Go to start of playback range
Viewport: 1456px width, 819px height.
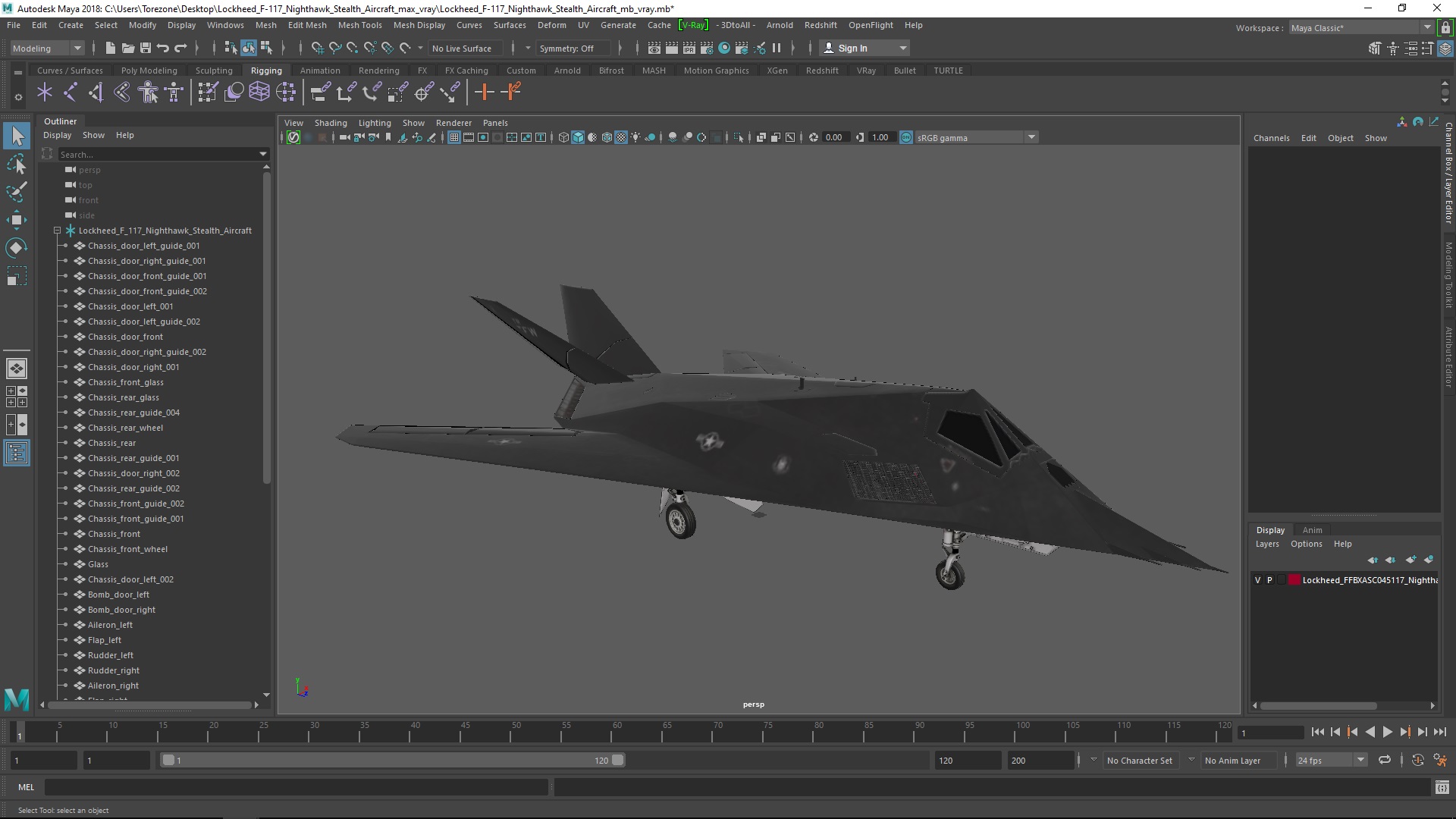click(1317, 732)
